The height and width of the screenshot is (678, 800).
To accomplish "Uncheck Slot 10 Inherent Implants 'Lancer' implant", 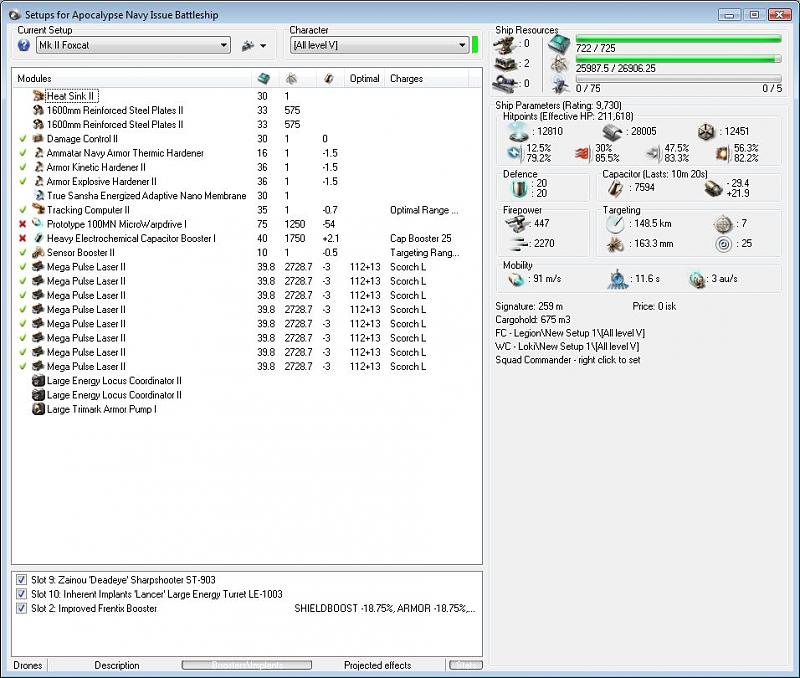I will (x=21, y=594).
